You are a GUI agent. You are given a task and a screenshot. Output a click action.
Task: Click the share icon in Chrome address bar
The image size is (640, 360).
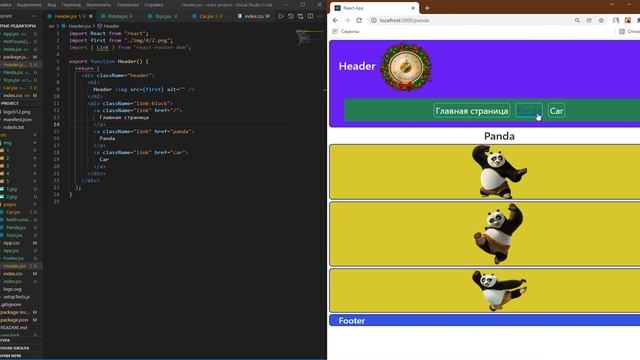(x=589, y=20)
